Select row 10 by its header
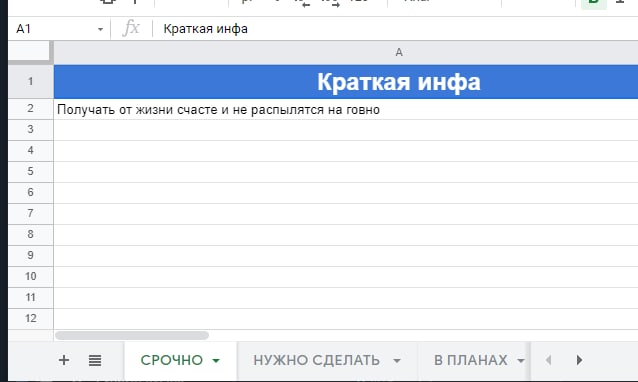 click(x=31, y=277)
